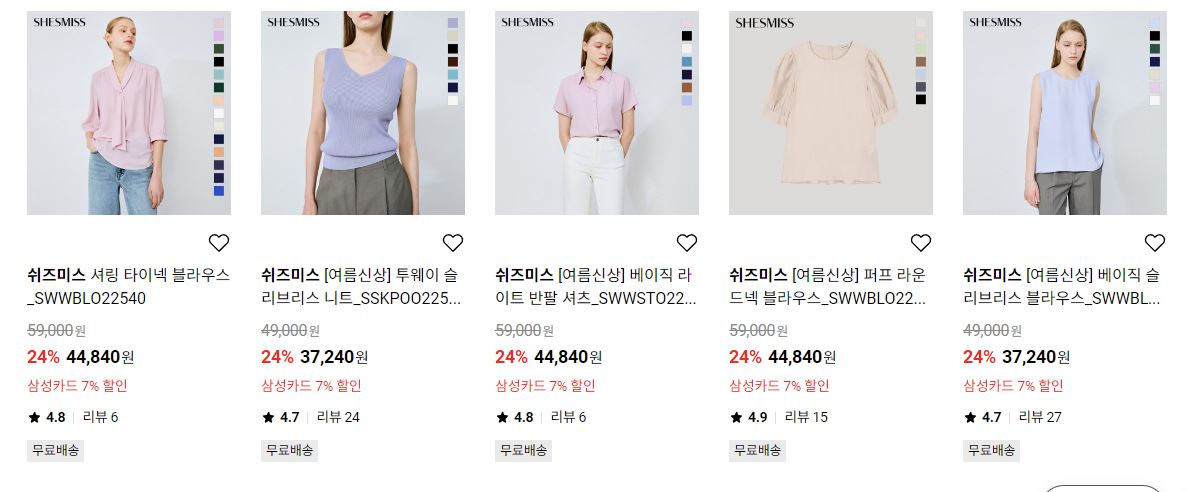Click 무료배송 badge under puff blouse
The width and height of the screenshot is (1187, 492).
click(x=757, y=450)
